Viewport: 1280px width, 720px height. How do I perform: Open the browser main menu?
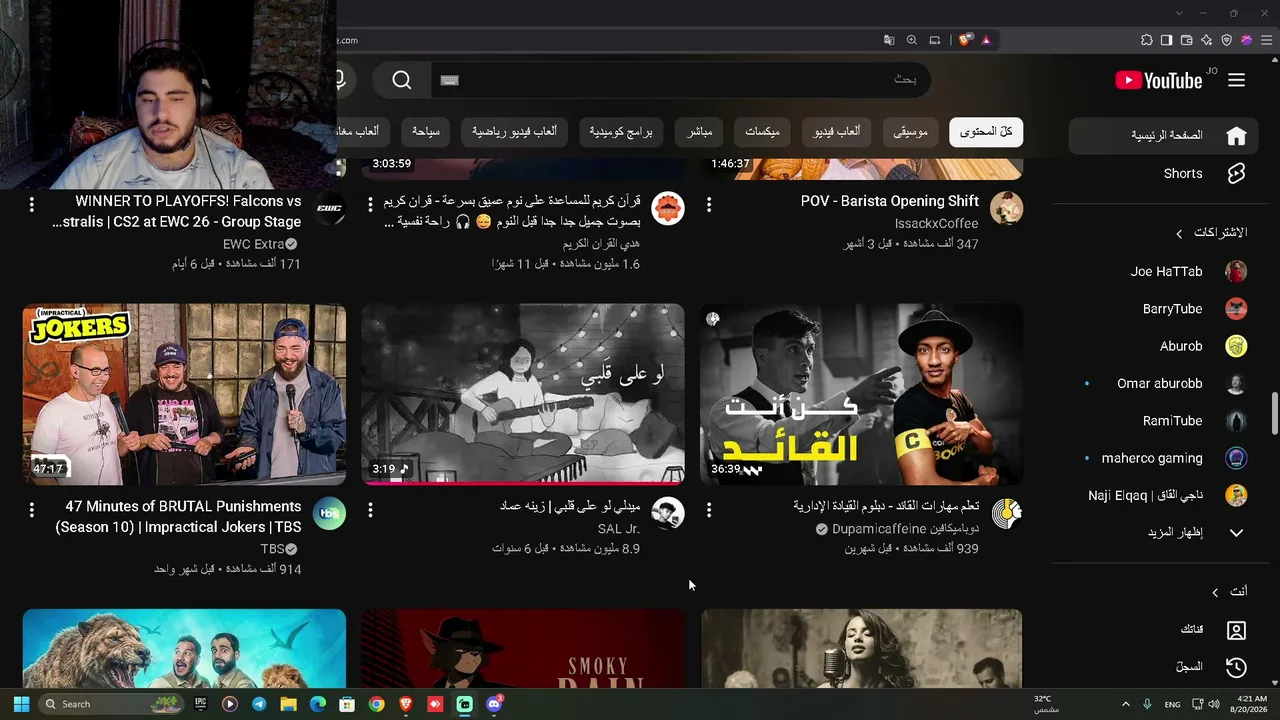coord(1266,40)
